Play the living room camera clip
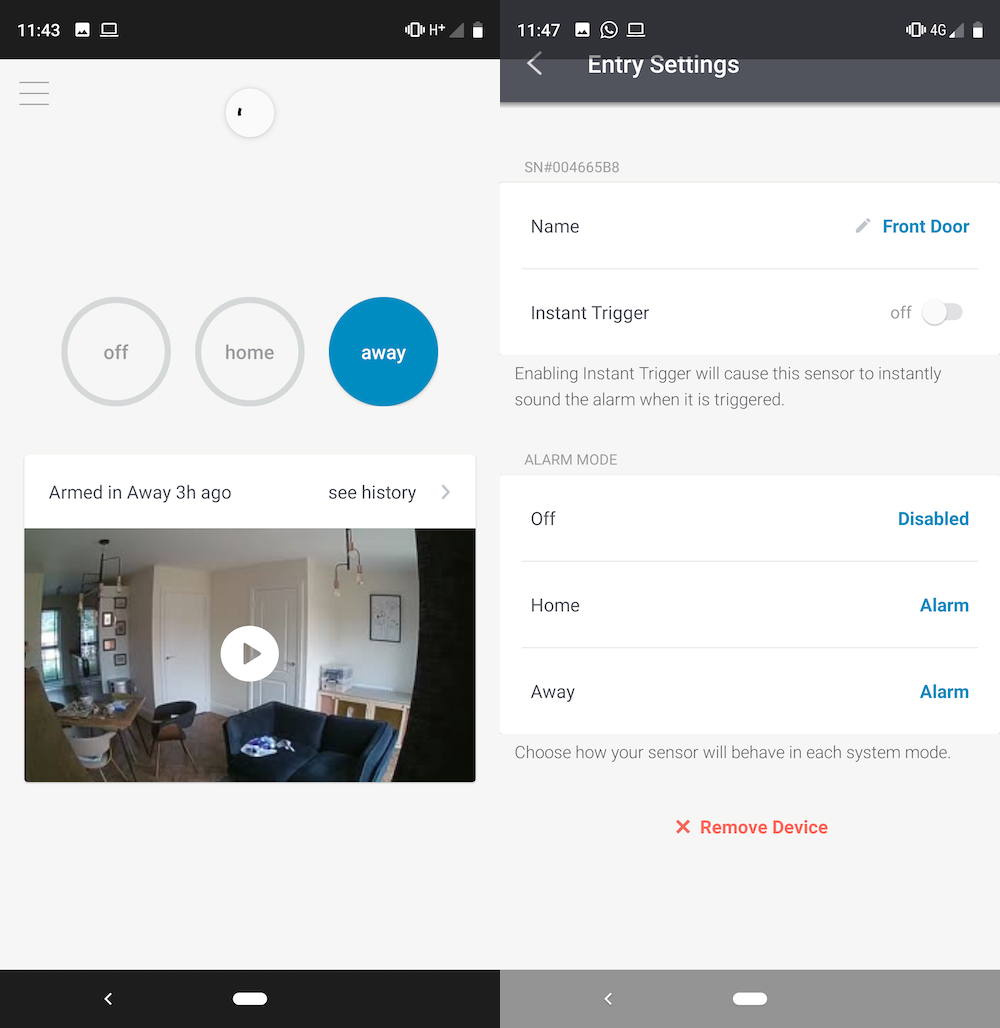Viewport: 1000px width, 1028px height. [x=249, y=653]
